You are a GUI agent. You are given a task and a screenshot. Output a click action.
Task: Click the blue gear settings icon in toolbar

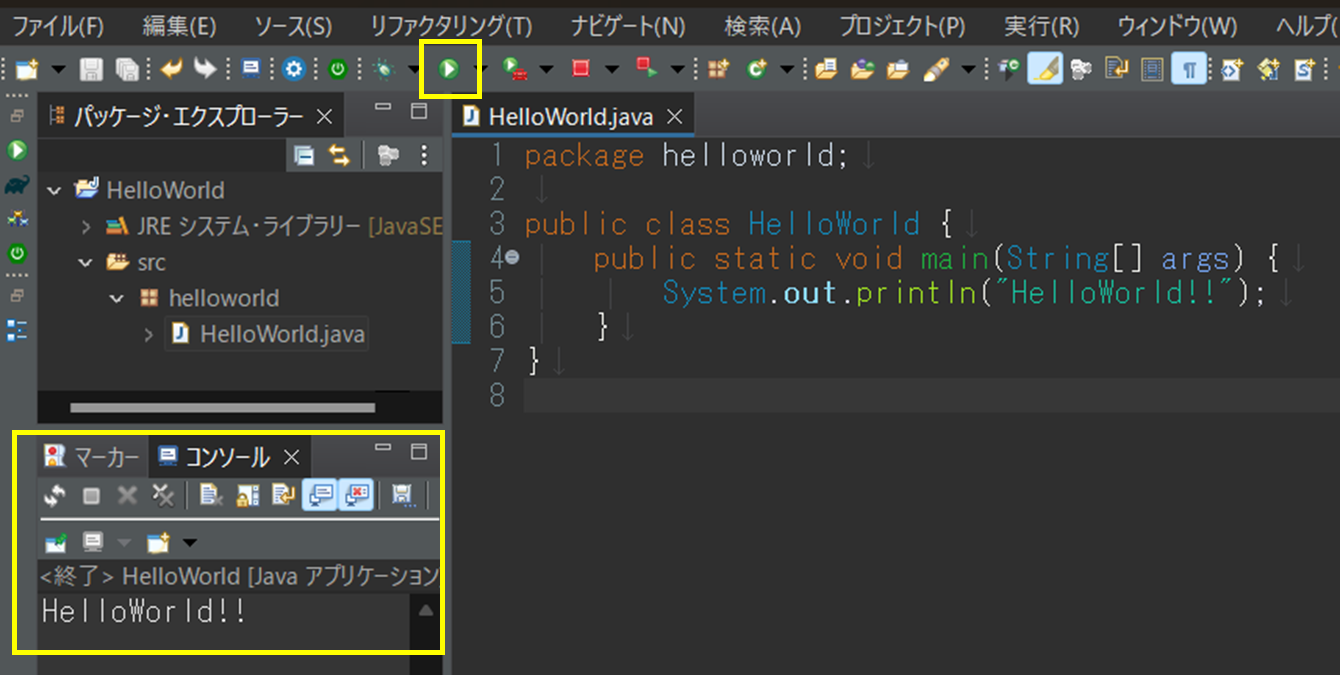pos(293,69)
